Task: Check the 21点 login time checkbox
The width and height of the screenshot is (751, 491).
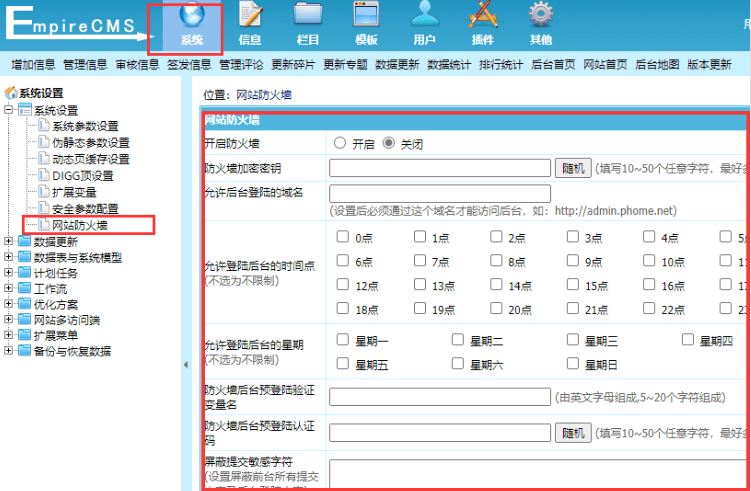Action: point(573,308)
